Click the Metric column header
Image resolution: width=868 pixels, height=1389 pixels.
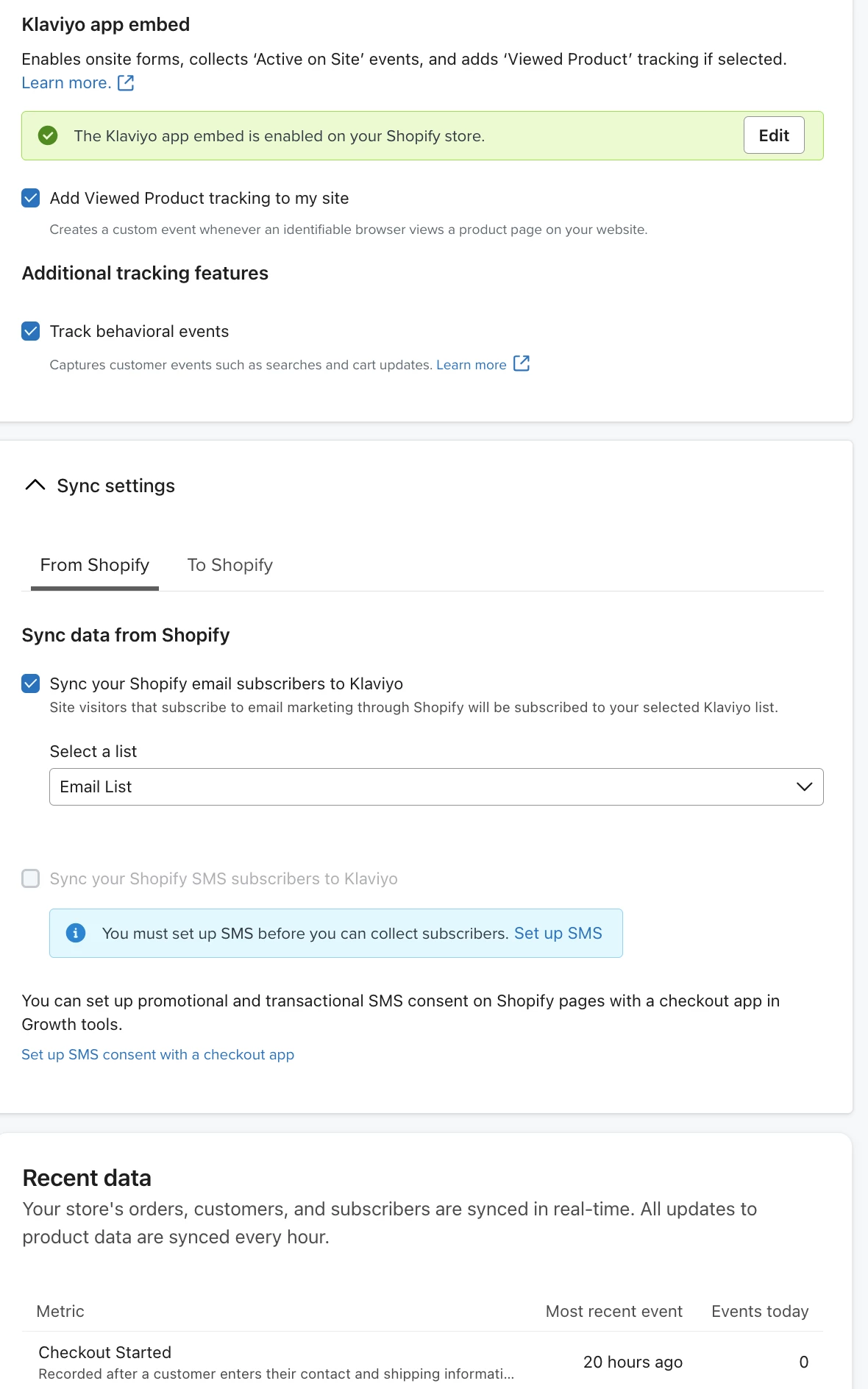[x=60, y=1311]
